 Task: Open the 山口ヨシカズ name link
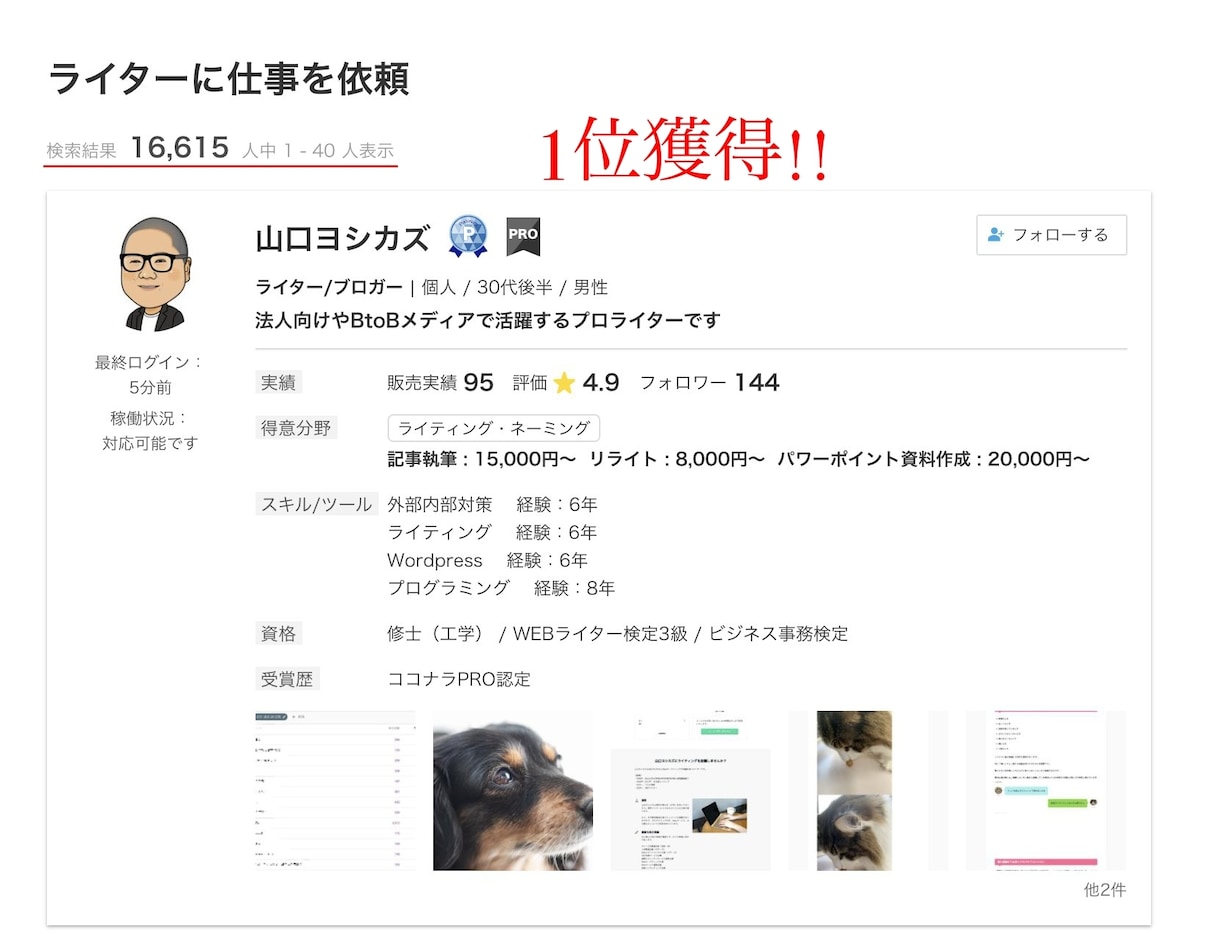[342, 239]
